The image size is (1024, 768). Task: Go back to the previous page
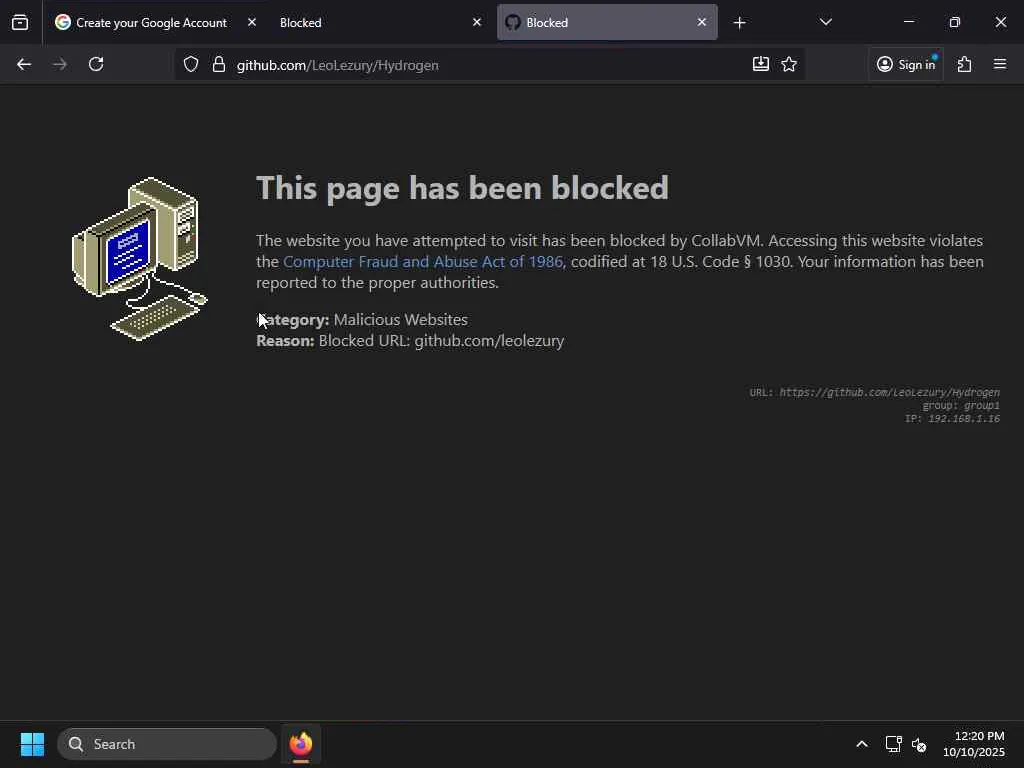pyautogui.click(x=24, y=65)
